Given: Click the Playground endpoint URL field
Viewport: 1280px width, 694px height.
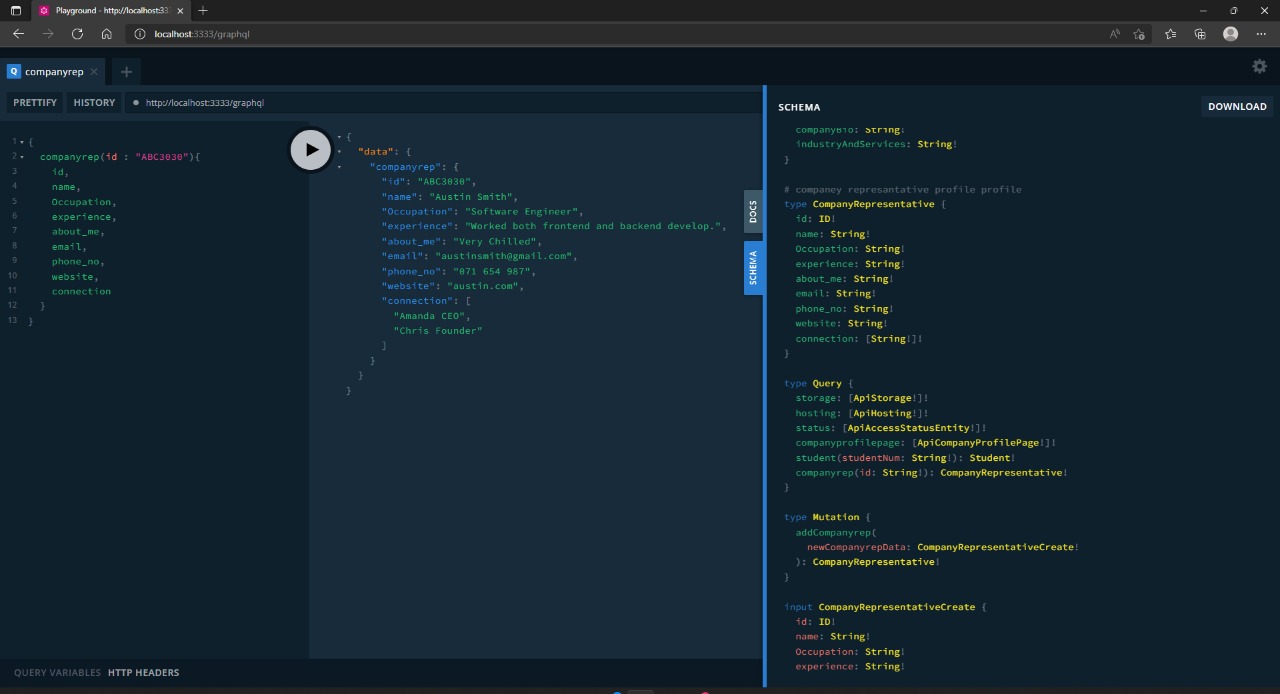Looking at the screenshot, I should 443,102.
